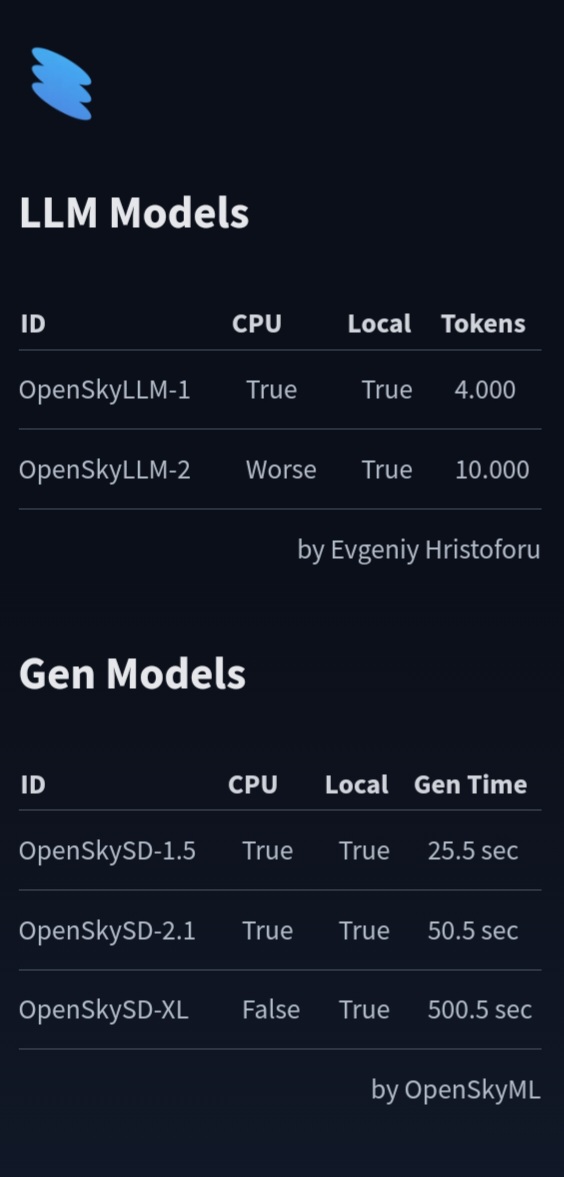The height and width of the screenshot is (1177, 564).
Task: Select the LLM Models heading
Action: pos(134,212)
